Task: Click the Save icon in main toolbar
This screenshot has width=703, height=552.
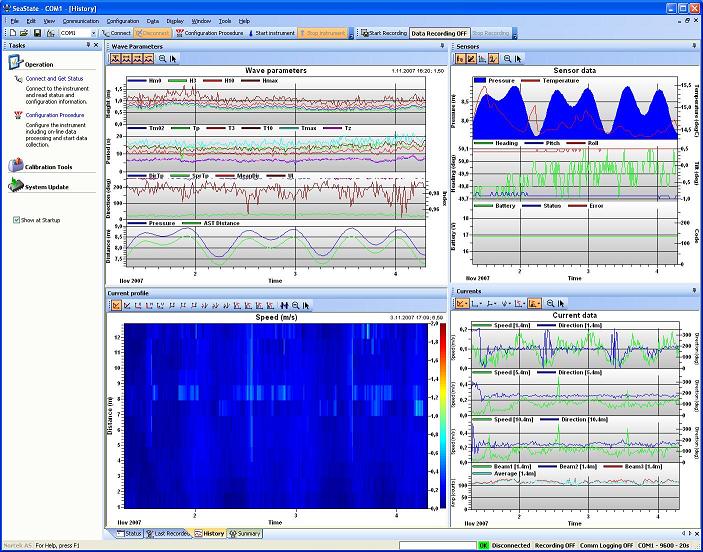Action: point(37,33)
